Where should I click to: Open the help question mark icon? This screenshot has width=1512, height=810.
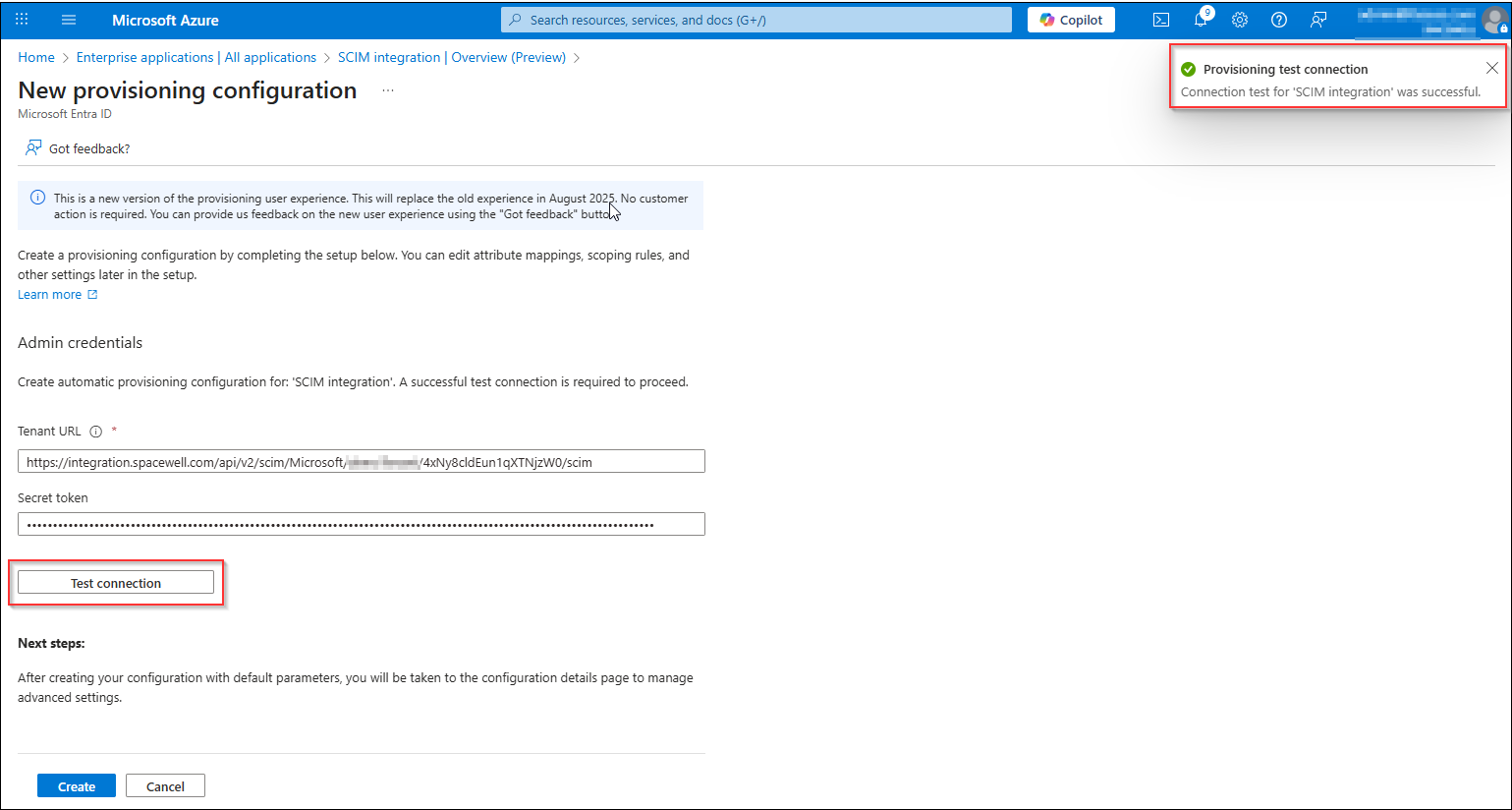[1279, 20]
